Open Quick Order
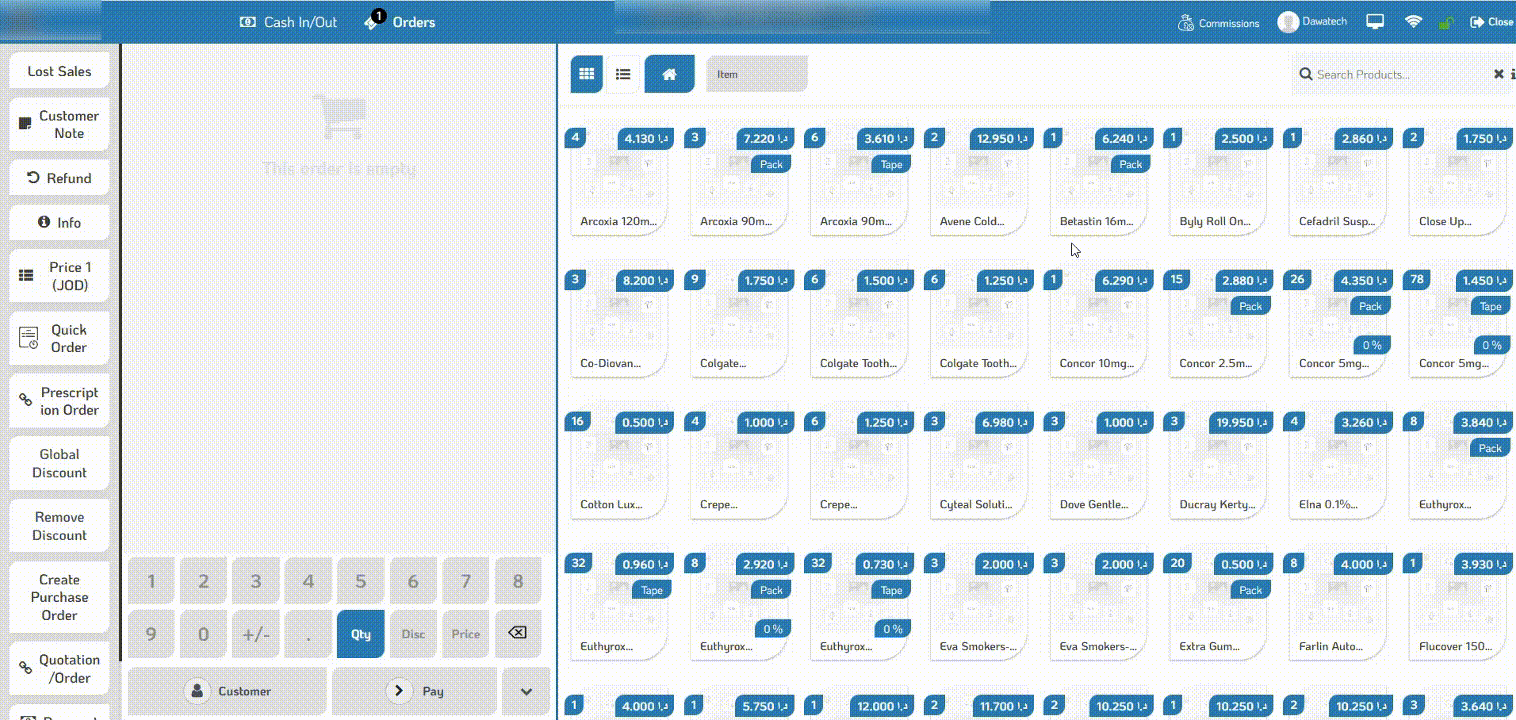This screenshot has width=1516, height=720. coord(59,338)
